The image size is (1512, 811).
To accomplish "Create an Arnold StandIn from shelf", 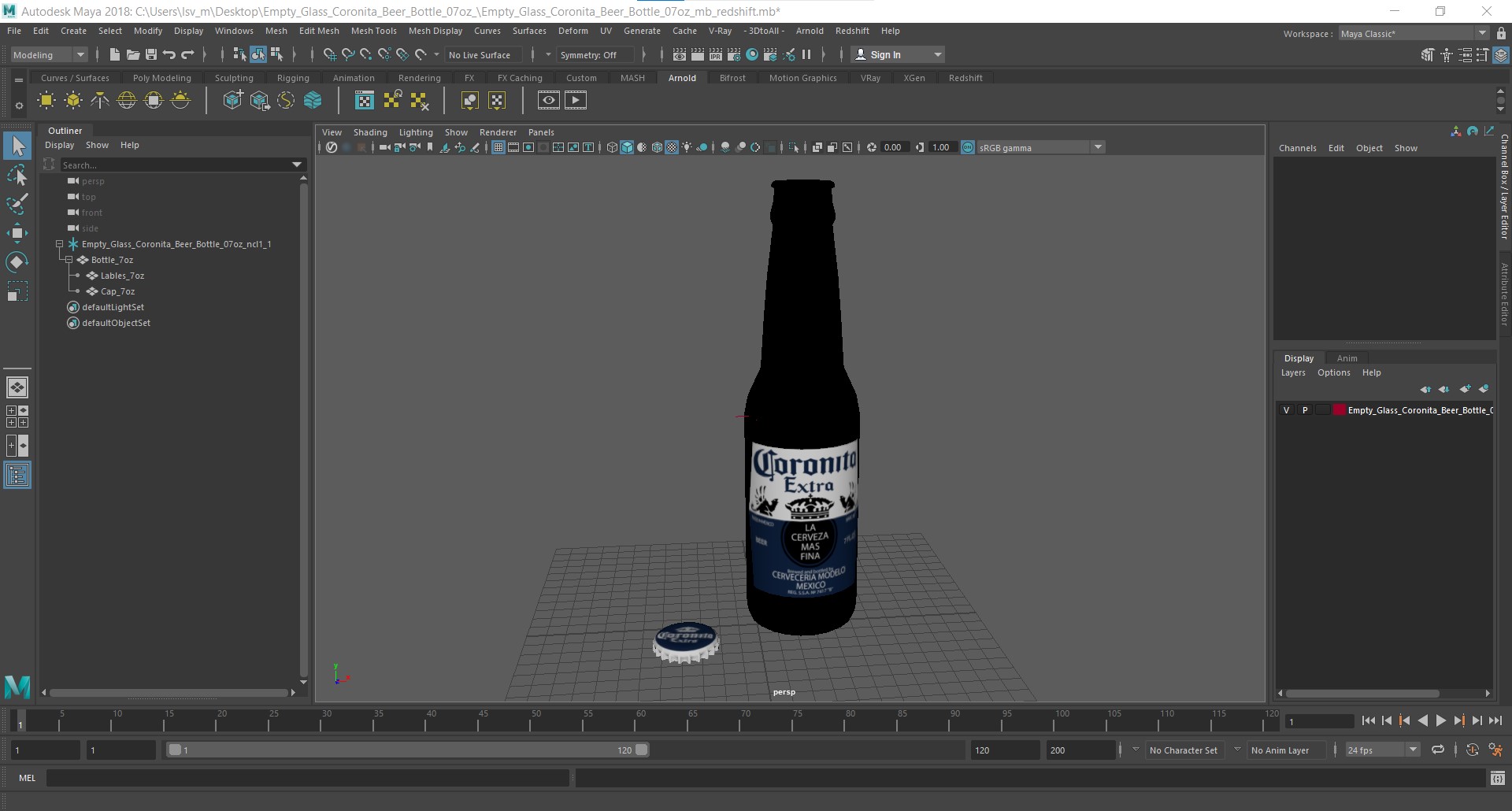I will tap(233, 100).
